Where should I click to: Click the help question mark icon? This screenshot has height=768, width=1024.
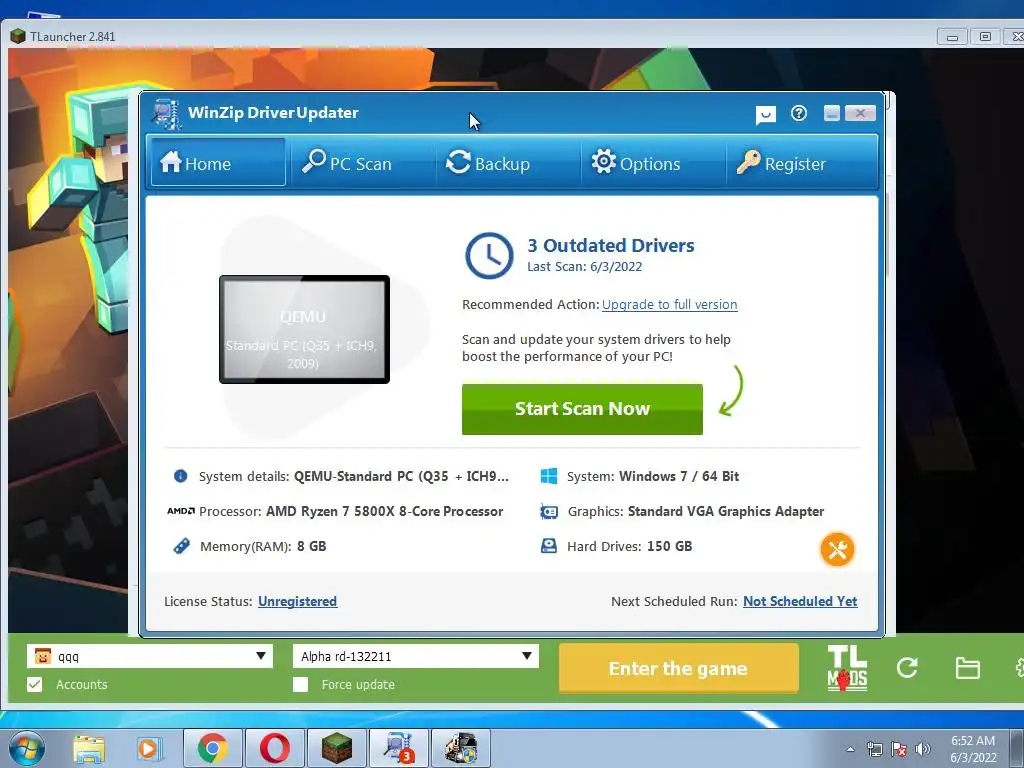click(x=799, y=114)
